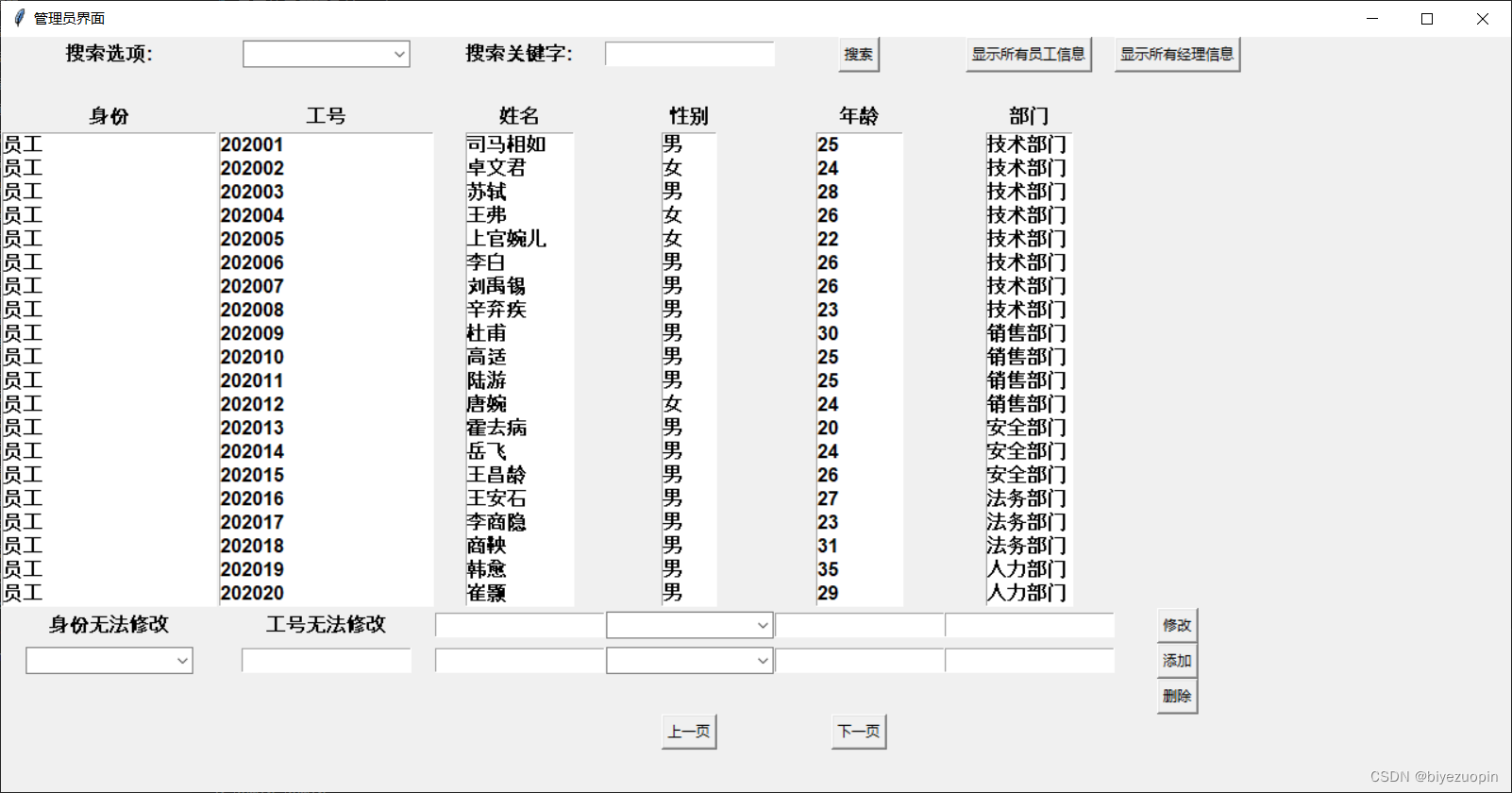
Task: Select age 35 in 年龄 list
Action: pos(828,569)
